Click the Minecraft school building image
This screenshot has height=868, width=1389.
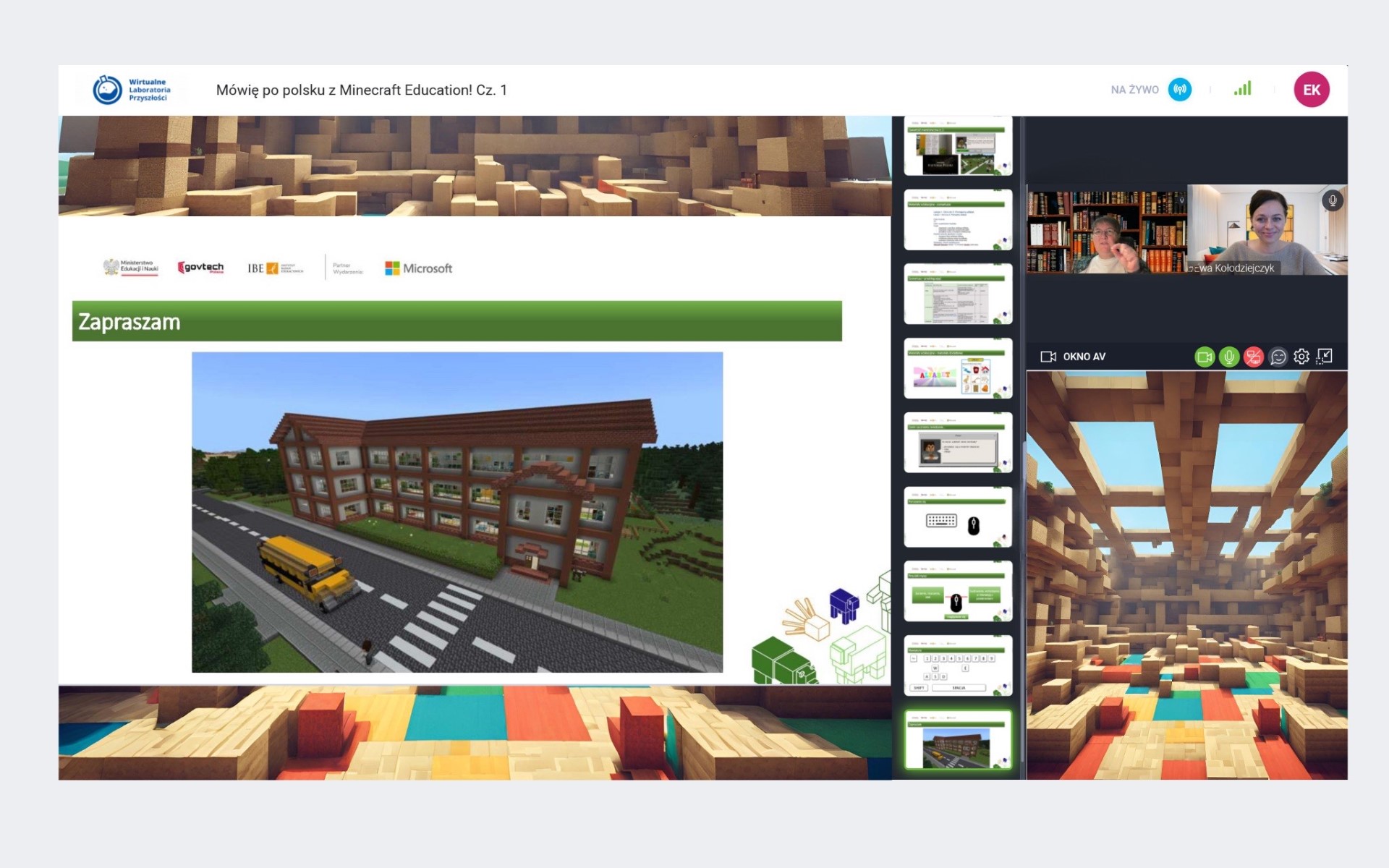[456, 512]
